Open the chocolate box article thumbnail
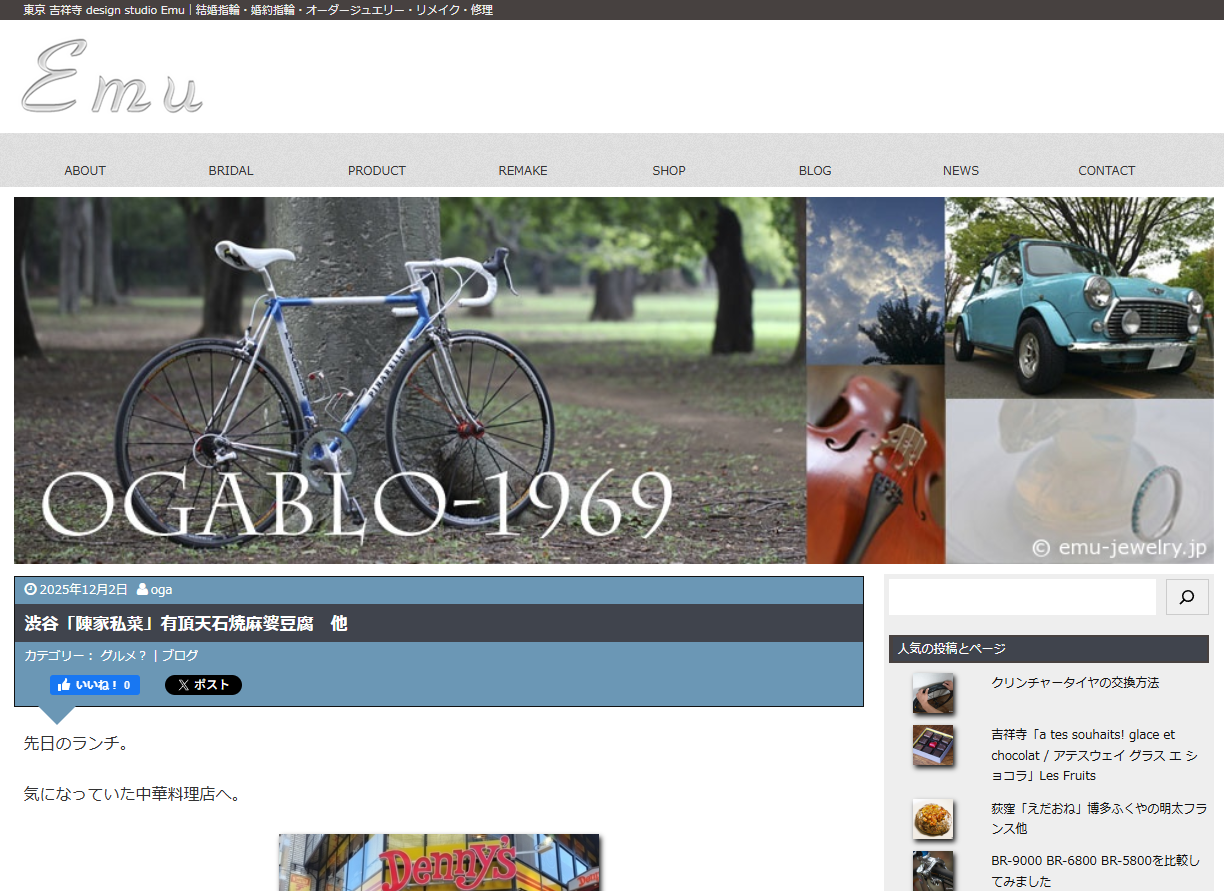This screenshot has height=891, width=1224. coord(932,746)
